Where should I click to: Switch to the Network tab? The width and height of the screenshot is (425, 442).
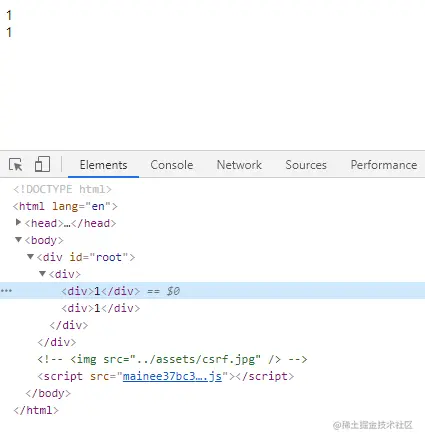[x=239, y=165]
